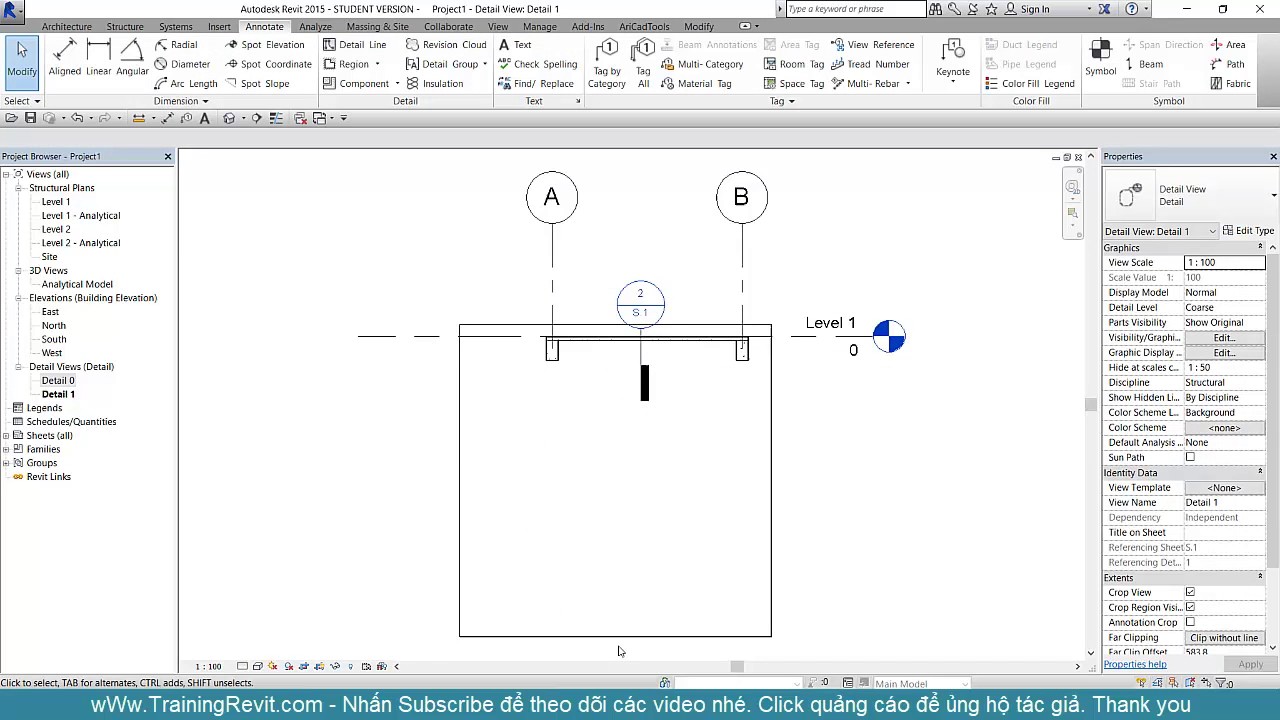Viewport: 1280px width, 720px height.
Task: Switch to the Structure ribbon tab
Action: 125,27
